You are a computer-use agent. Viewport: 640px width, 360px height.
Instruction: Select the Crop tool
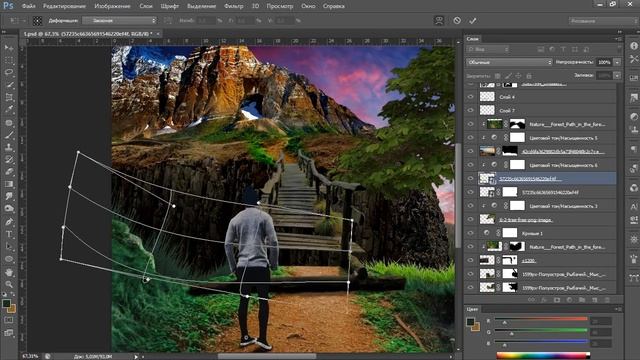(x=9, y=98)
